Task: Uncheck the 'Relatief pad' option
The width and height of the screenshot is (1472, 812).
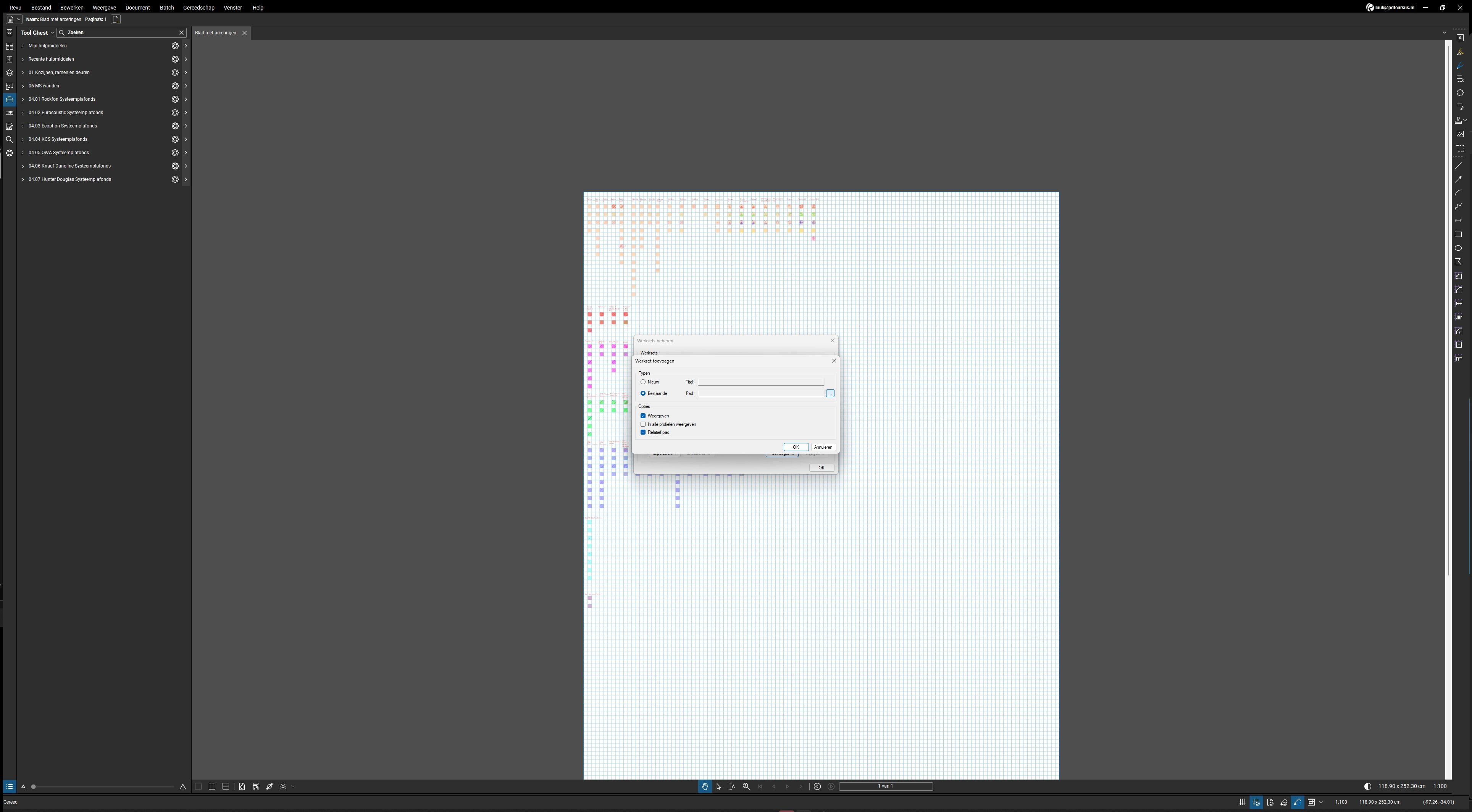Action: (x=643, y=432)
